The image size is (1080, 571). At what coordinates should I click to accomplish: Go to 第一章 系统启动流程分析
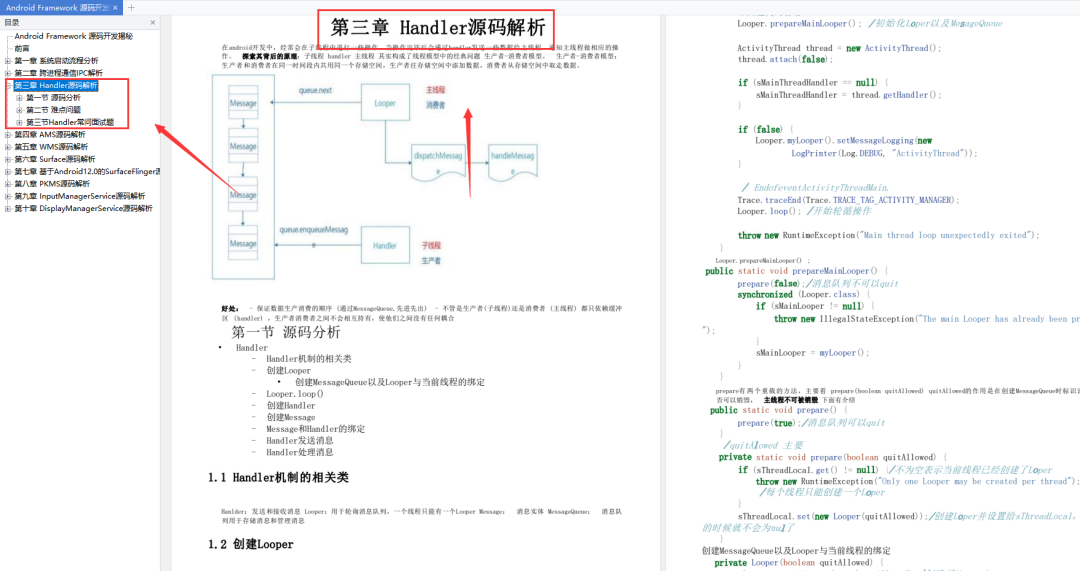pos(56,61)
